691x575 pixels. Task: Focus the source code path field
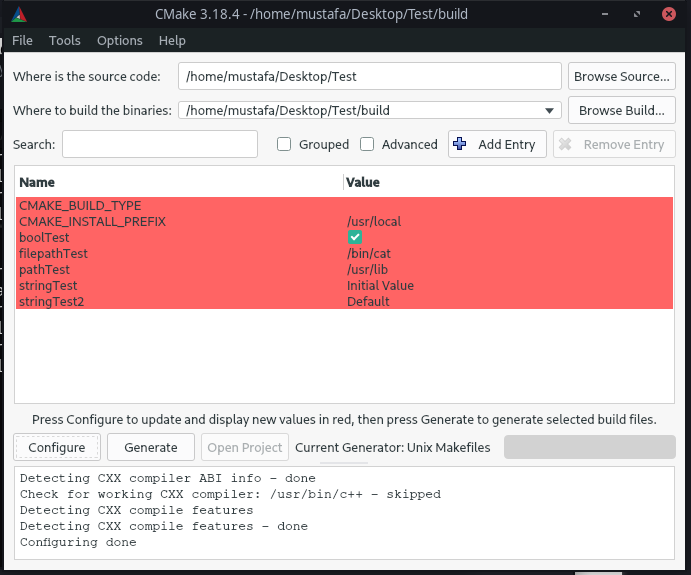(x=369, y=76)
